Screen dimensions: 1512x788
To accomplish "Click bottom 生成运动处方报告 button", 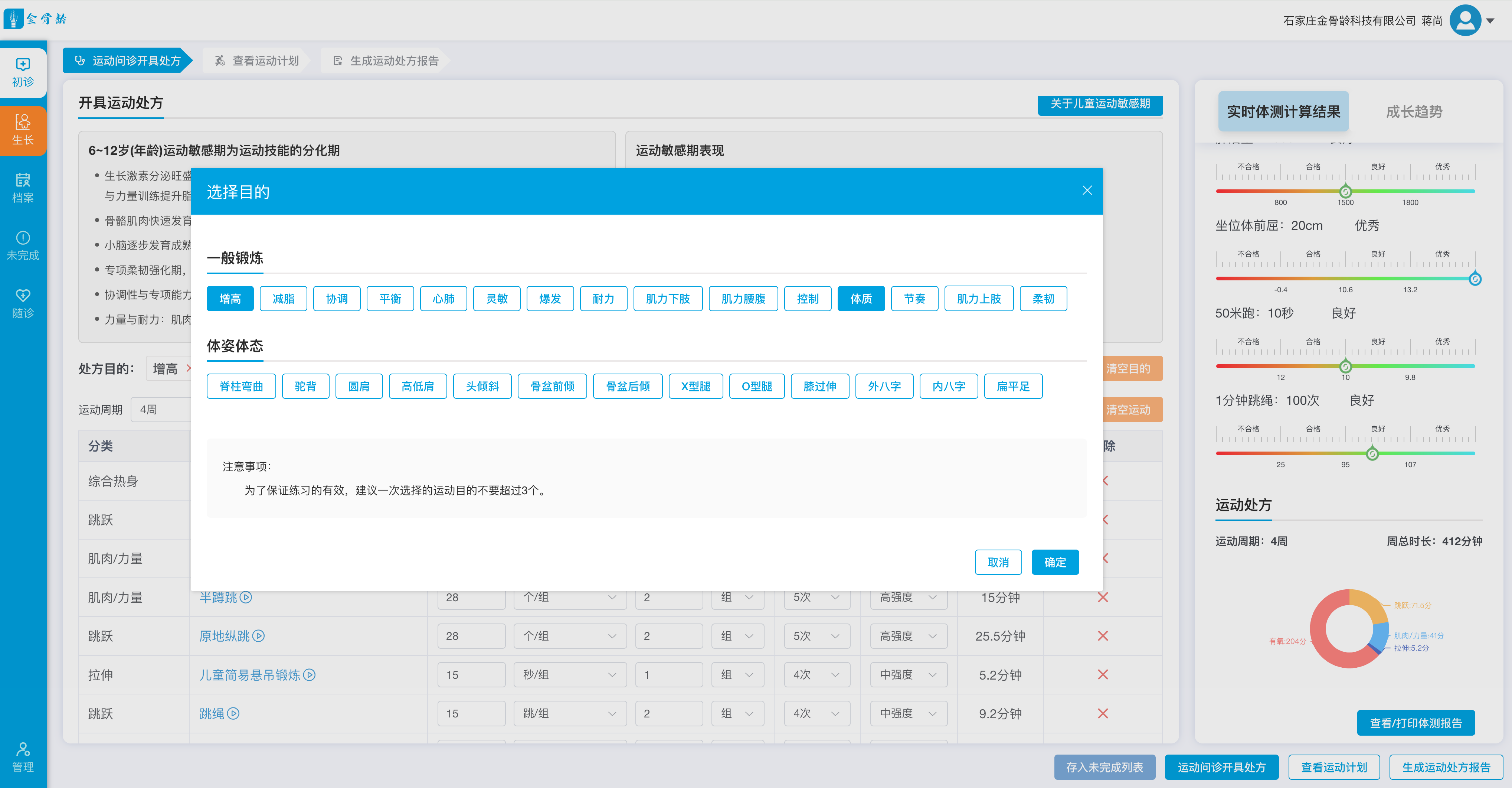I will click(x=1446, y=767).
